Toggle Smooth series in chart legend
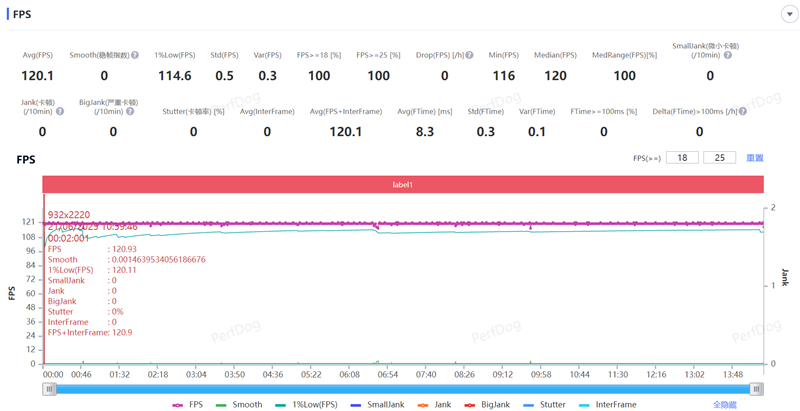Viewport: 800px width, 411px height. click(x=239, y=405)
